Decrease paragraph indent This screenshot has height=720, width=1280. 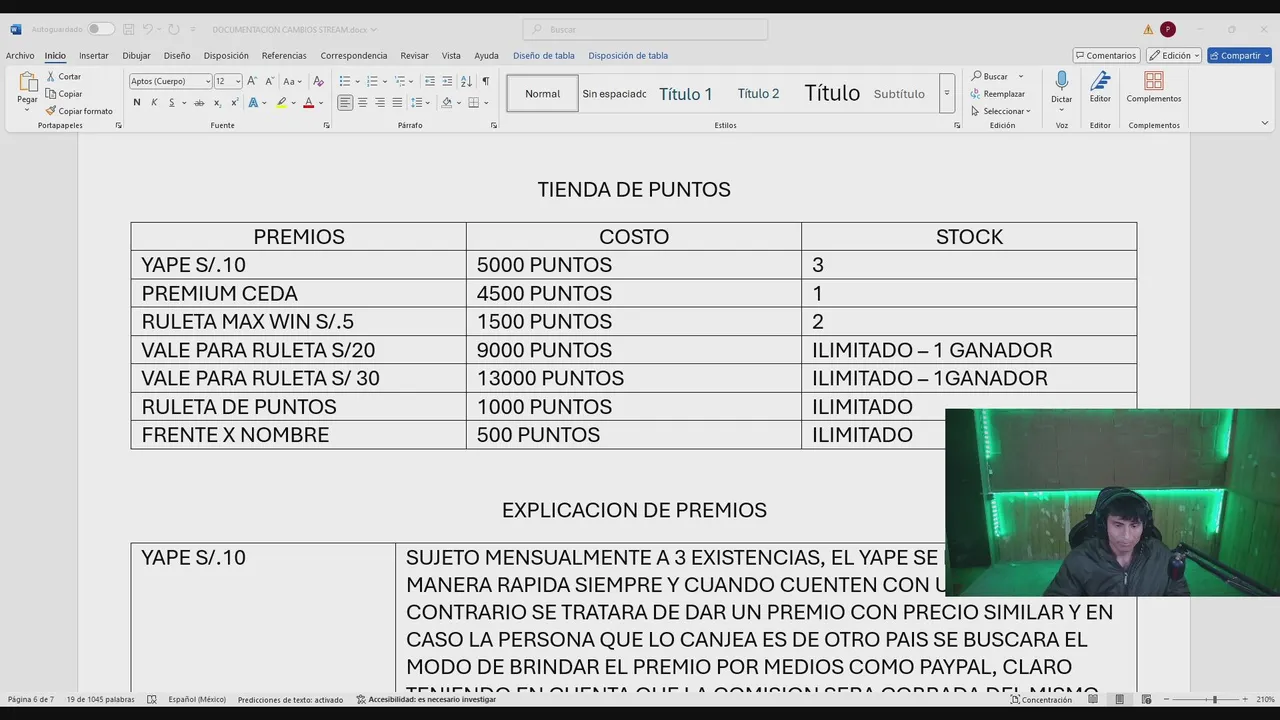tap(430, 81)
